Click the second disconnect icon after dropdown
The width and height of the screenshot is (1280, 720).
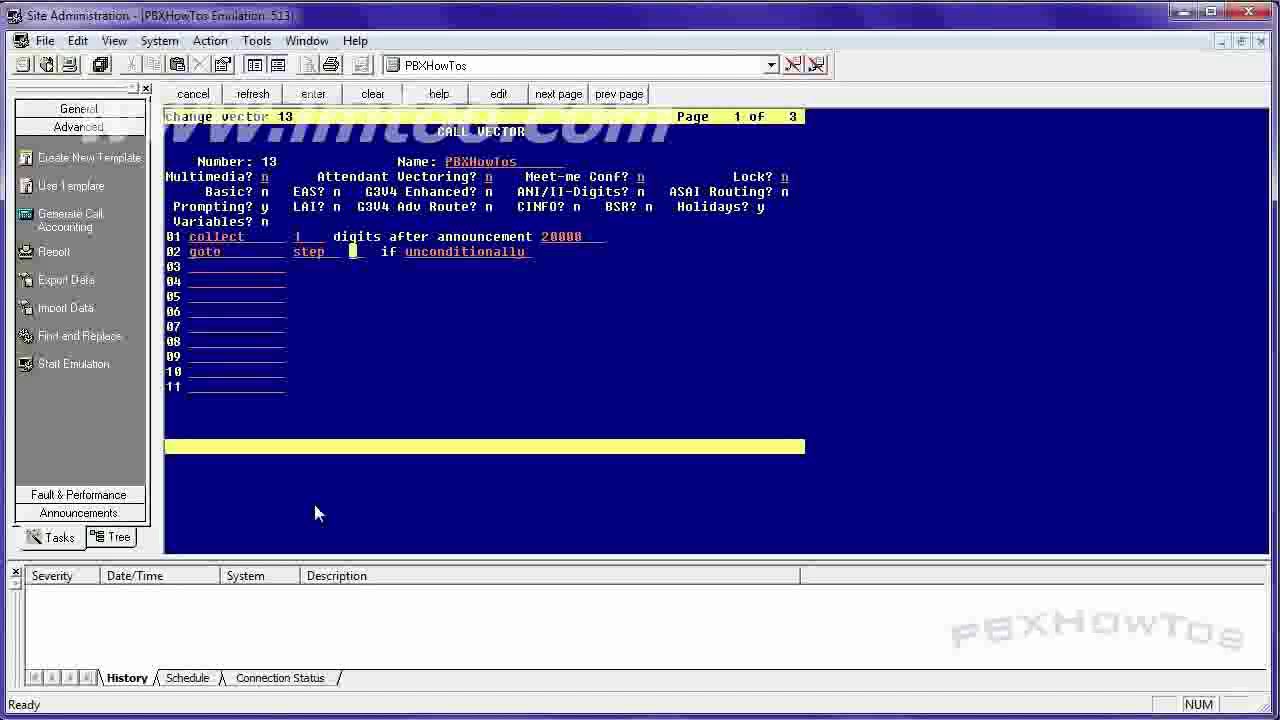coord(817,65)
